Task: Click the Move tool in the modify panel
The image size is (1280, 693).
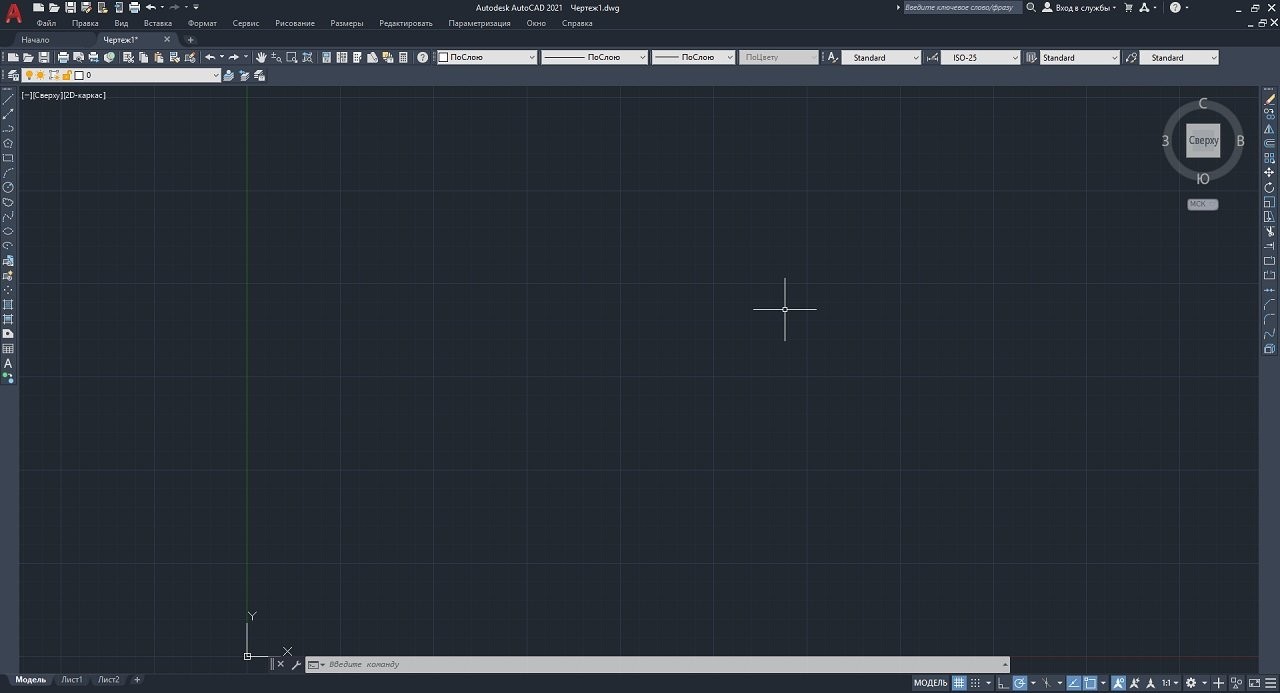Action: coord(1268,172)
